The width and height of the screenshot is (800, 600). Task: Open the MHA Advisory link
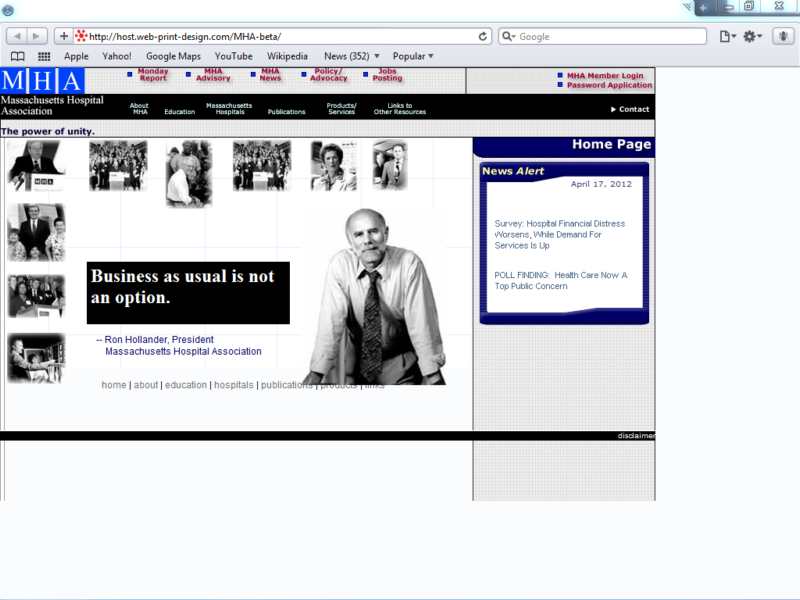click(213, 74)
